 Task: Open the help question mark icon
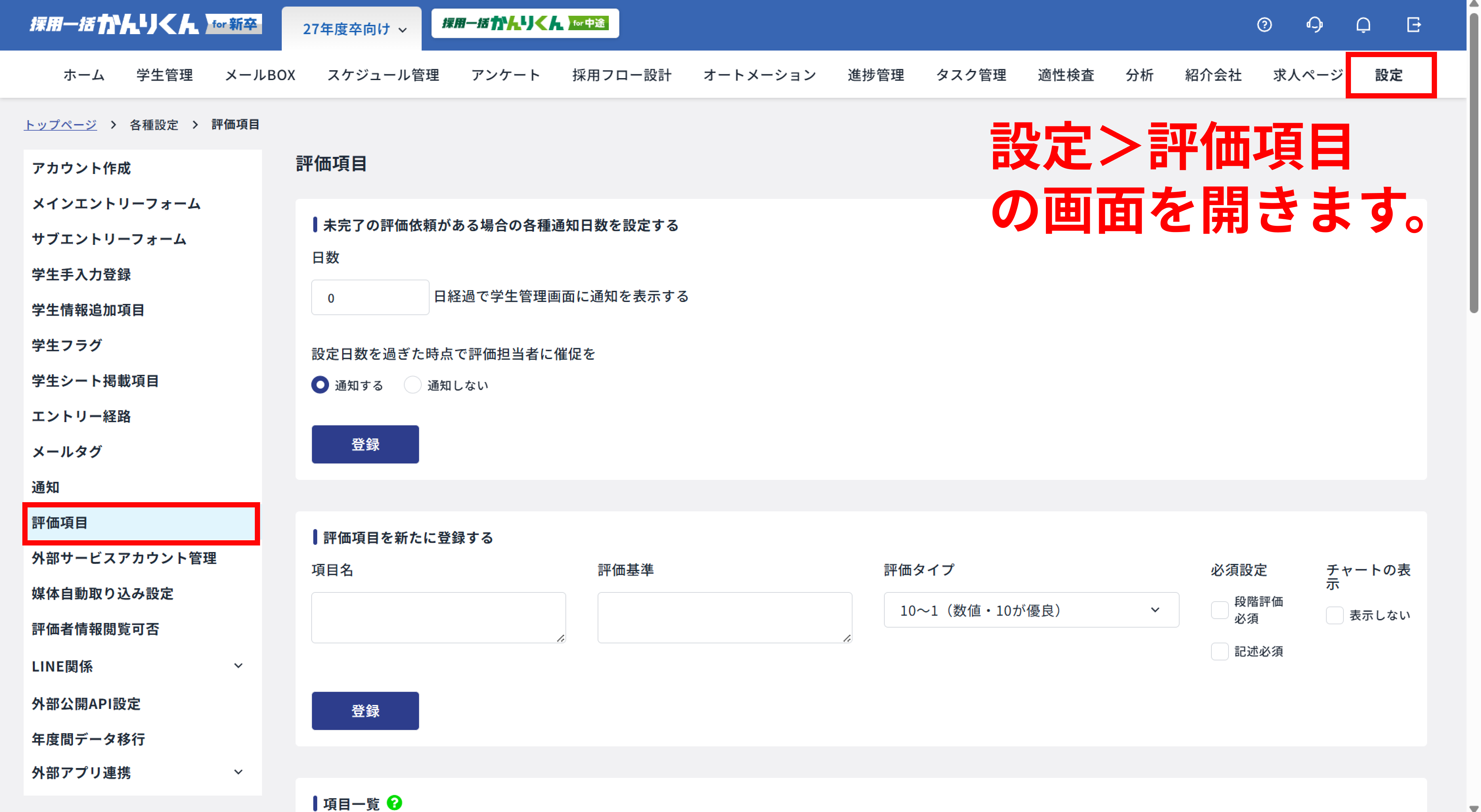click(1264, 25)
